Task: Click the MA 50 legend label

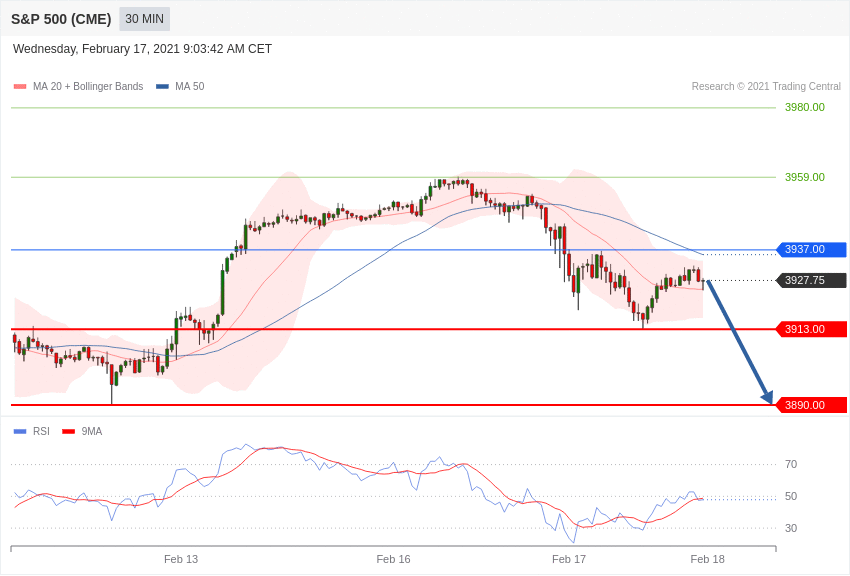Action: (x=190, y=87)
